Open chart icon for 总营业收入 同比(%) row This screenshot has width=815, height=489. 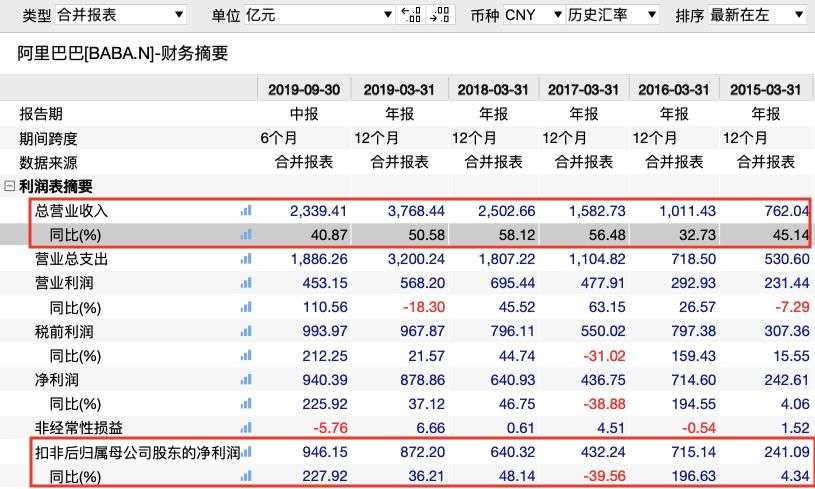tap(246, 235)
